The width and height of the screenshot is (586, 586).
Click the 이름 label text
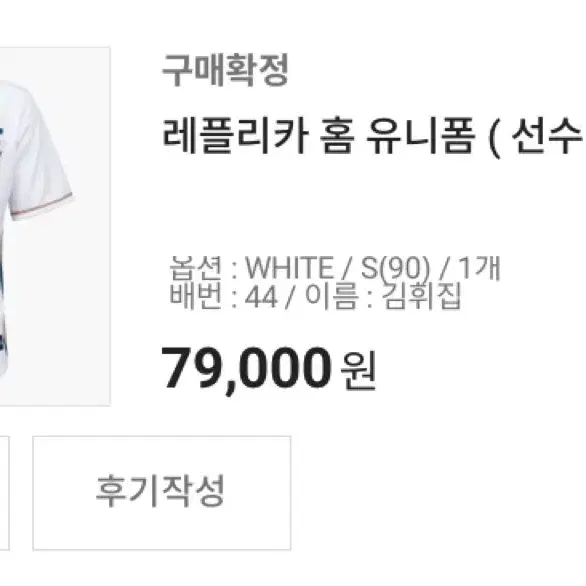pyautogui.click(x=331, y=297)
